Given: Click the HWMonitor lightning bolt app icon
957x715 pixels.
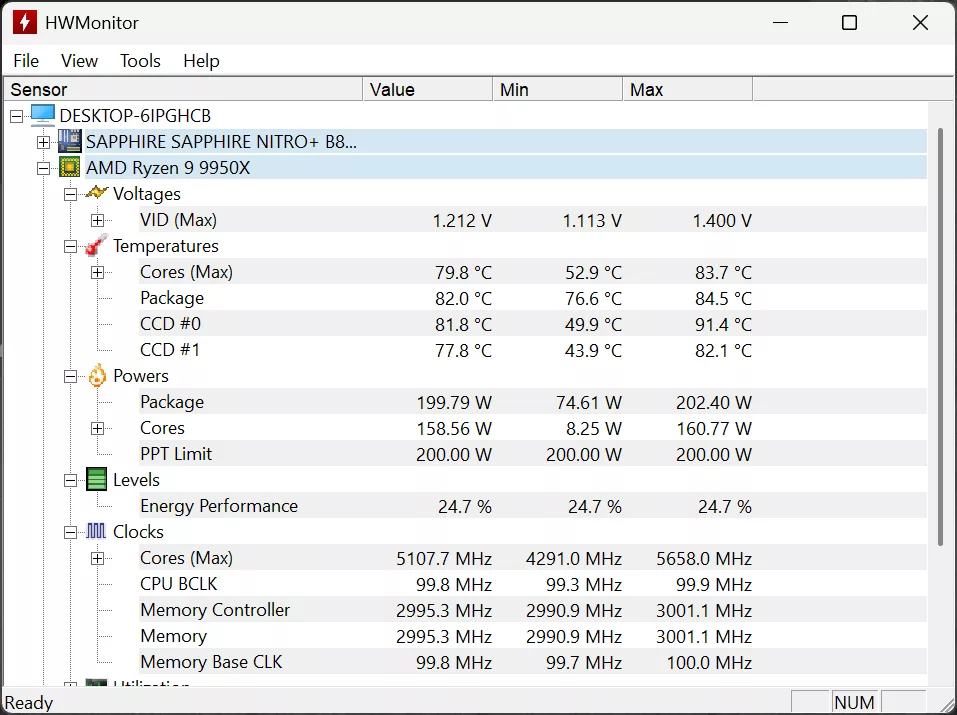Looking at the screenshot, I should [25, 23].
